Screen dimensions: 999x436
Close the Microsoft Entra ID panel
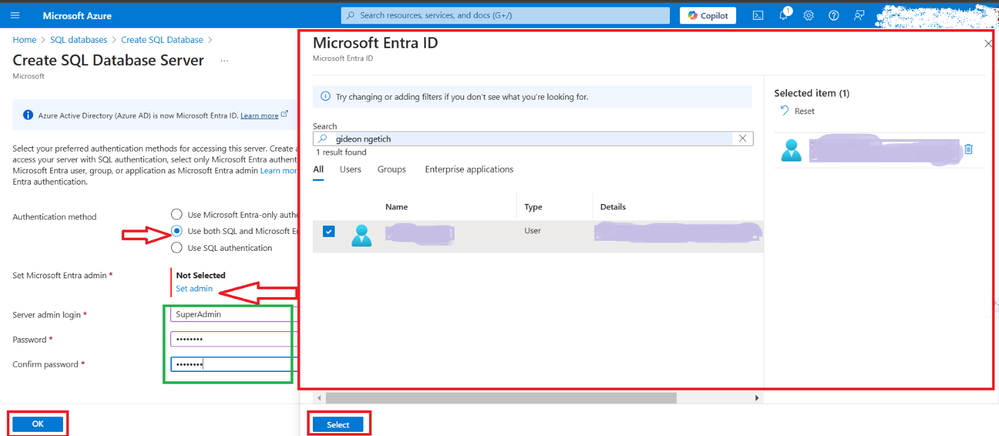click(988, 44)
